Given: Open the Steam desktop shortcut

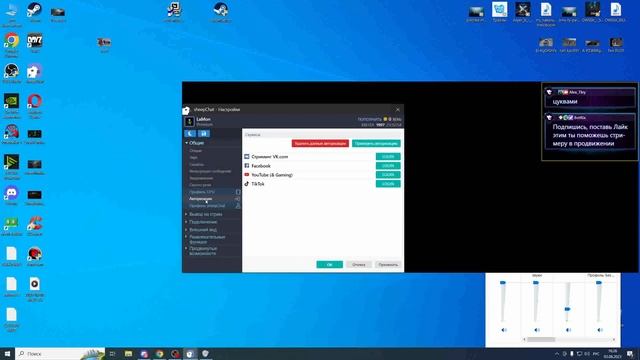Looking at the screenshot, I should pos(35,12).
